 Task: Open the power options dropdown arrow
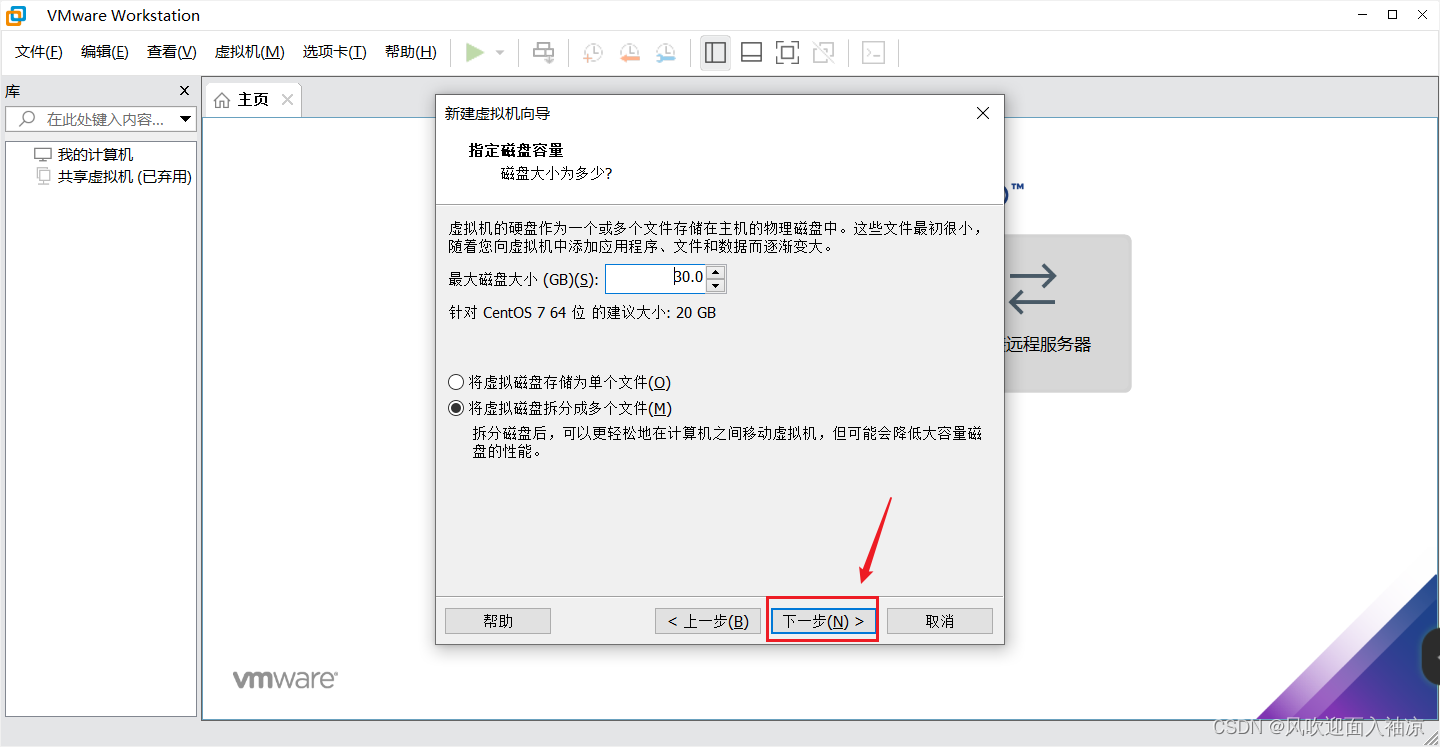[500, 53]
